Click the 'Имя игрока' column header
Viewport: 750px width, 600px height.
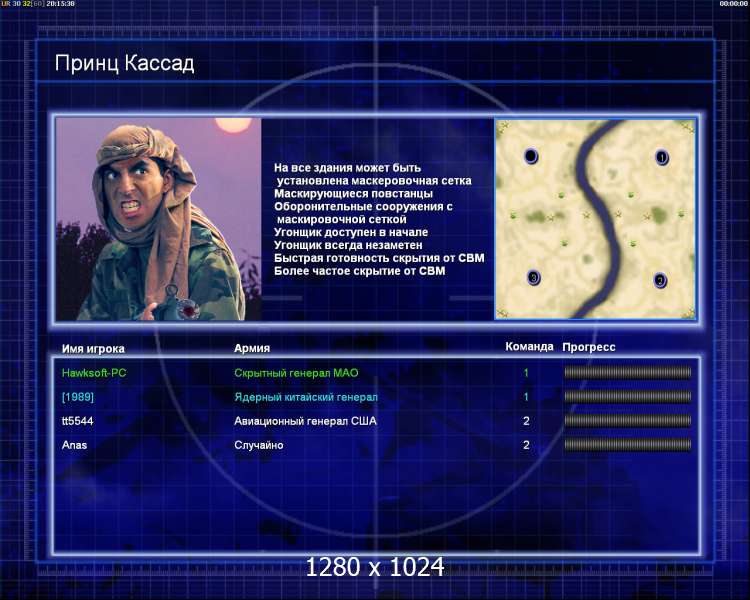click(93, 349)
